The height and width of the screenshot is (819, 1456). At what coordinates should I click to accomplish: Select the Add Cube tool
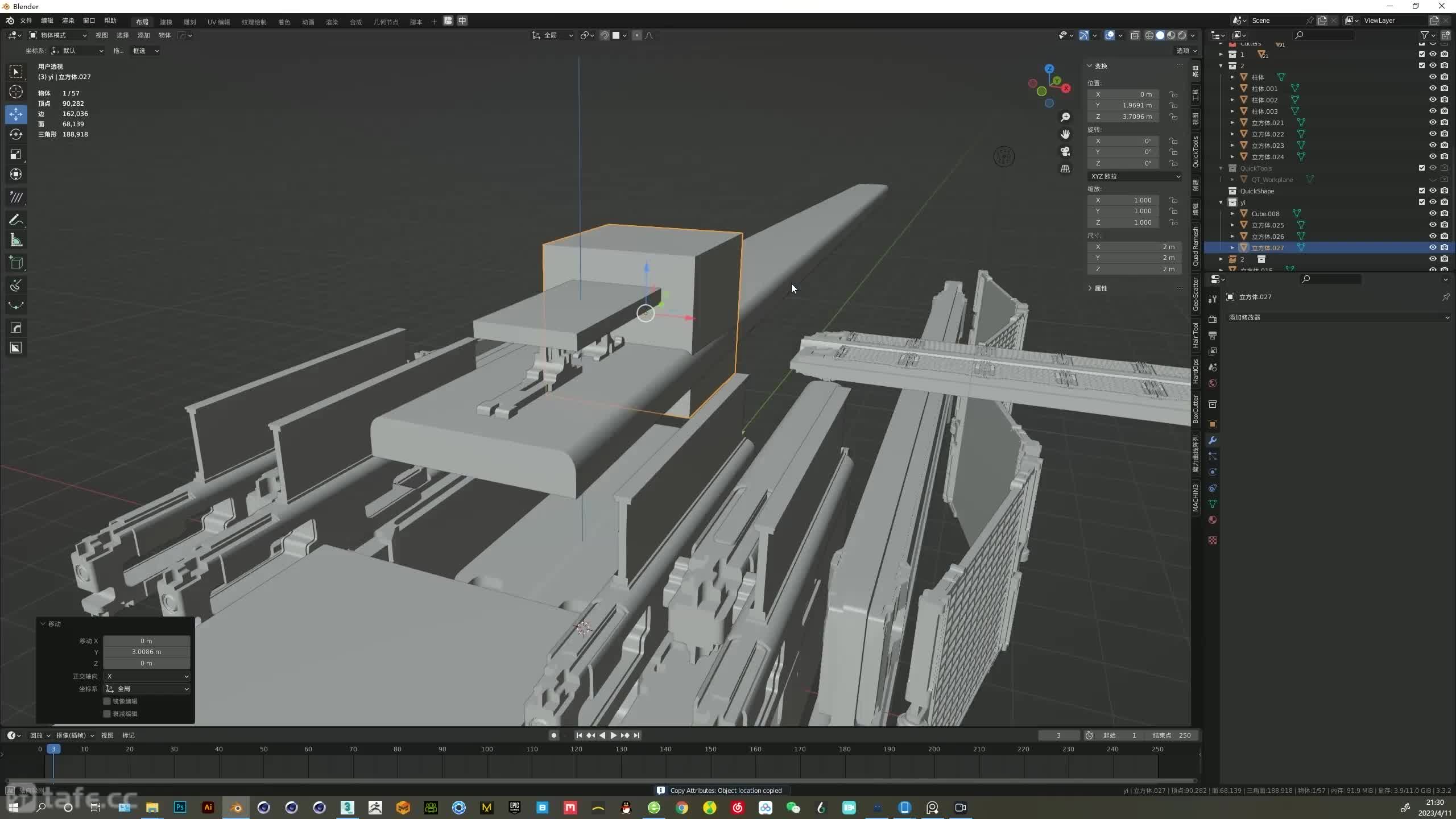(x=16, y=262)
